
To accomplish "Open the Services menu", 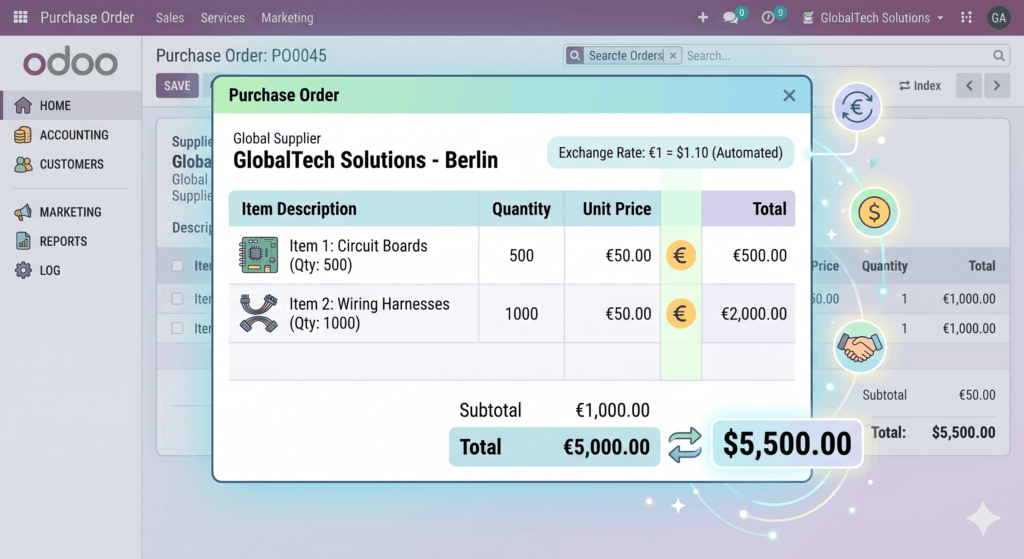I will click(x=223, y=18).
